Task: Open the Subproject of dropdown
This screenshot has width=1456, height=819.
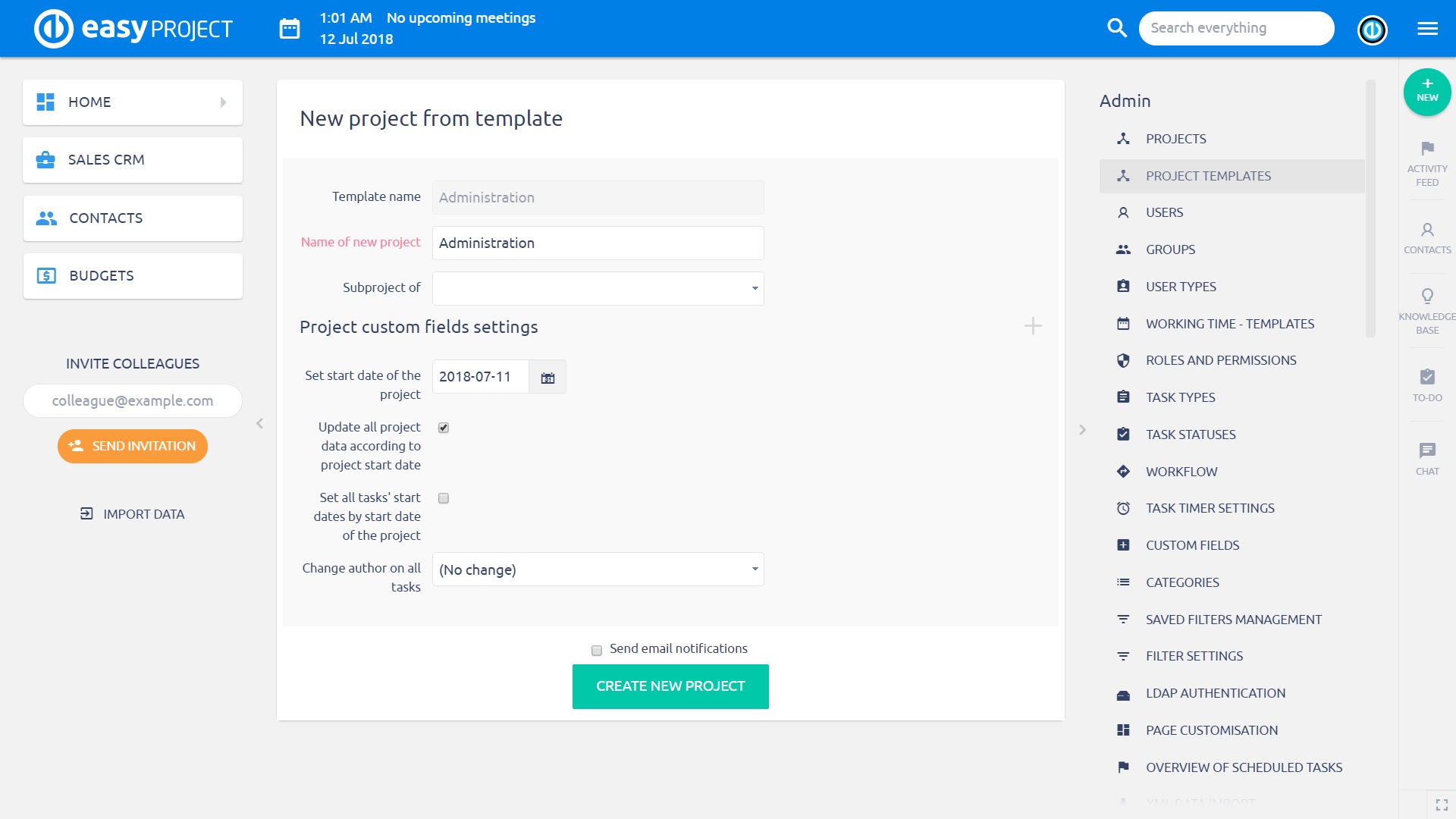Action: click(598, 288)
